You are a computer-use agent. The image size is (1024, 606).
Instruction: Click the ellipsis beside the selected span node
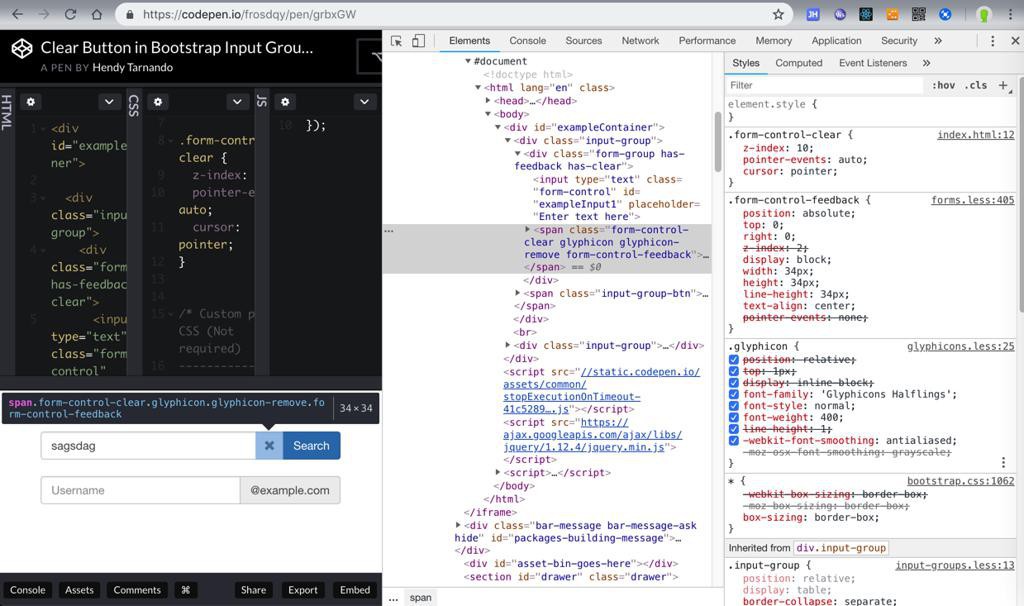389,231
